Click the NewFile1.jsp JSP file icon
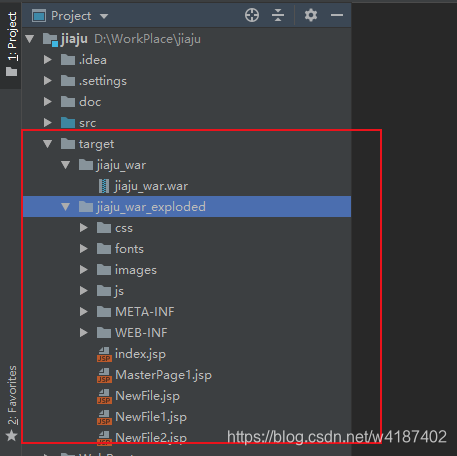This screenshot has height=456, width=457. [104, 417]
